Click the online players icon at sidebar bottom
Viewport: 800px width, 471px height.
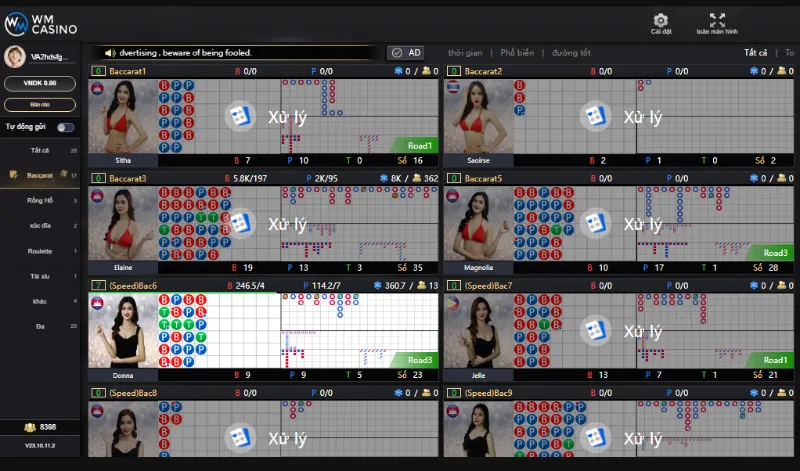[29, 427]
